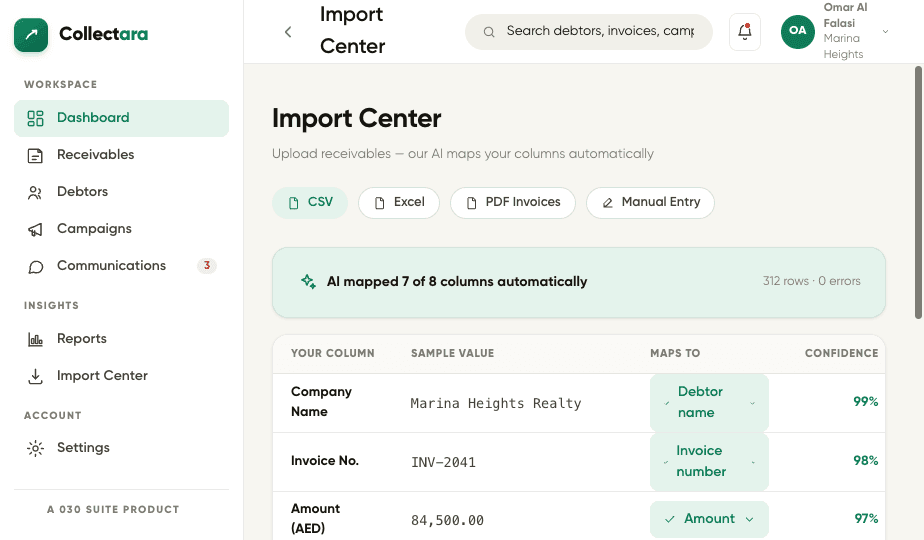Expand the Omar Al Falasi account chevron
The height and width of the screenshot is (540, 924).
885,32
